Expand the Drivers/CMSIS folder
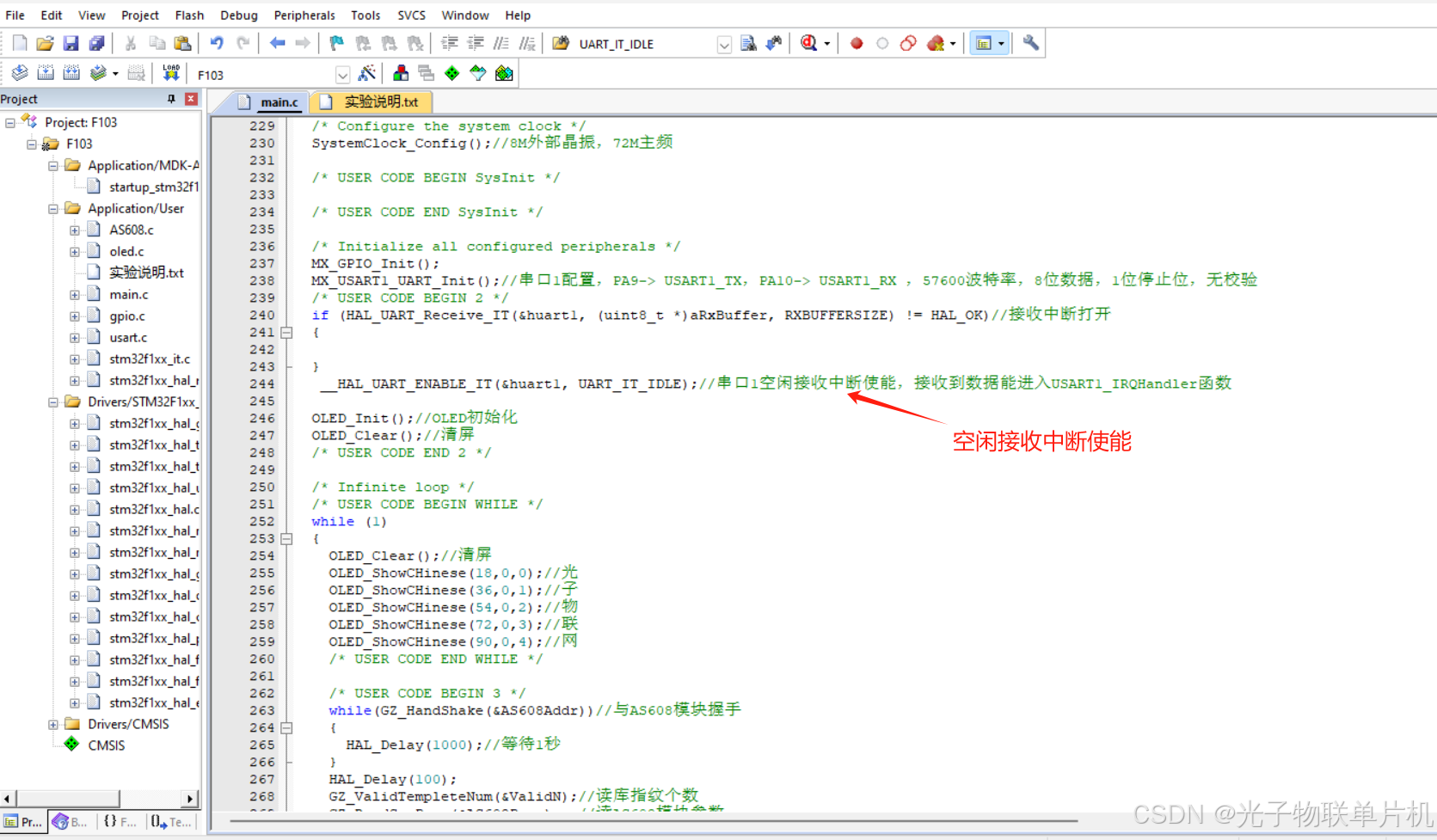Image resolution: width=1437 pixels, height=840 pixels. (53, 725)
